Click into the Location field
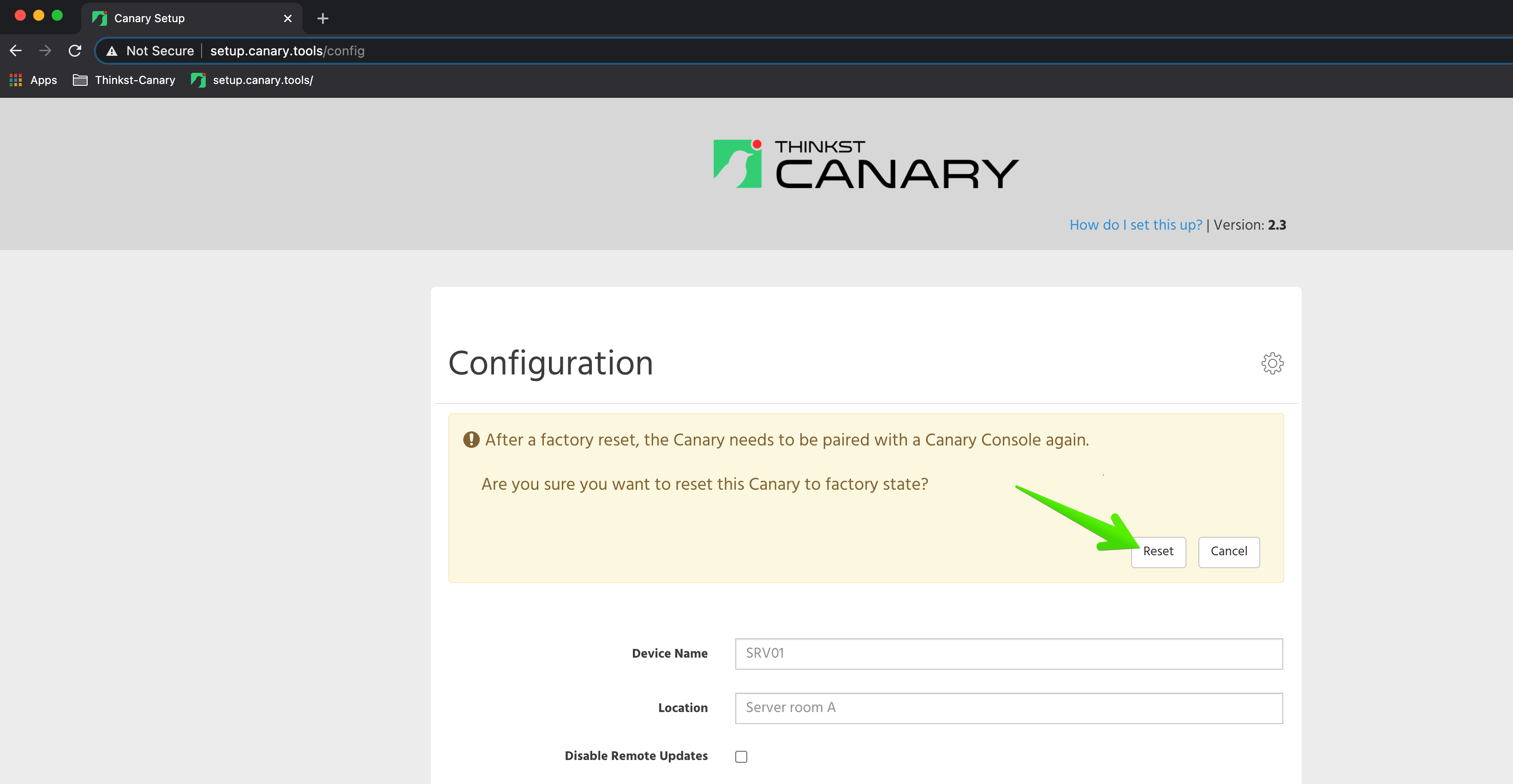This screenshot has height=784, width=1513. 1008,707
